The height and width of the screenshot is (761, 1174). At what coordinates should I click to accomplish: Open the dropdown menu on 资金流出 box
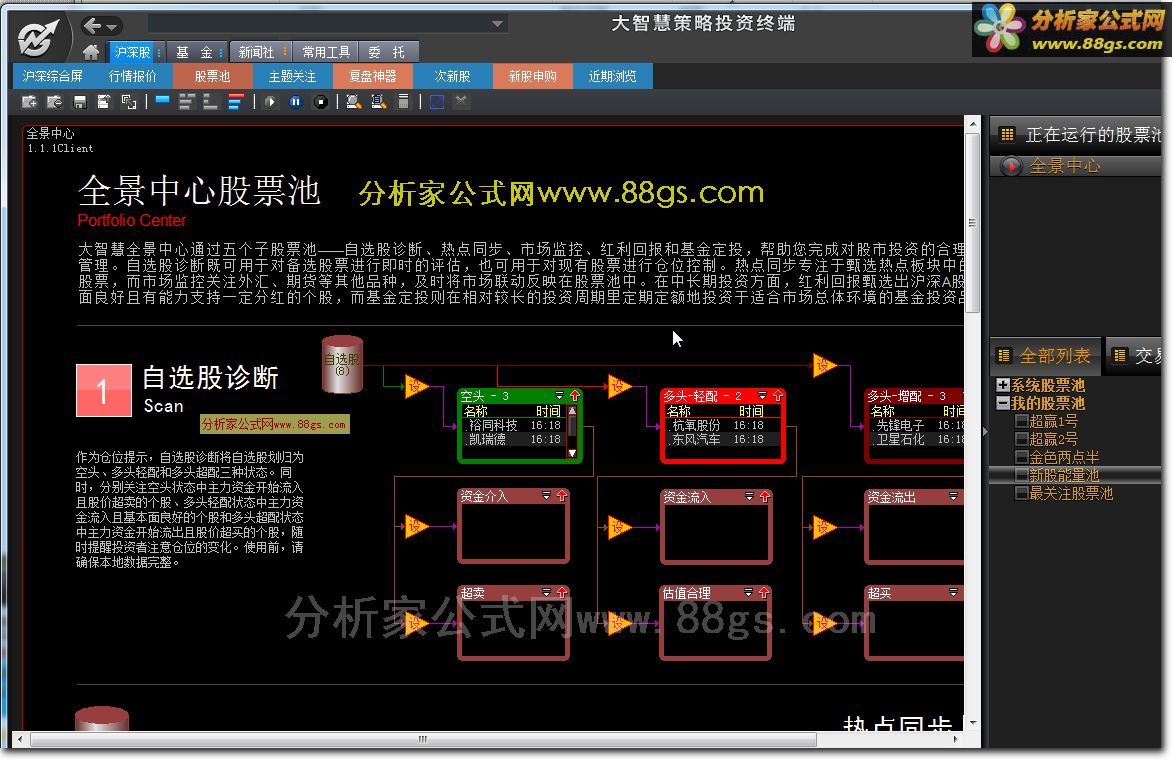953,497
